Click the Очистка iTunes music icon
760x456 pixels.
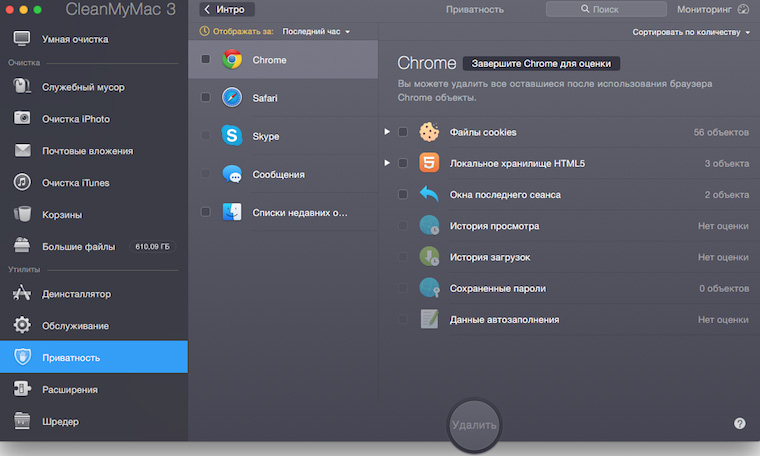(x=22, y=182)
